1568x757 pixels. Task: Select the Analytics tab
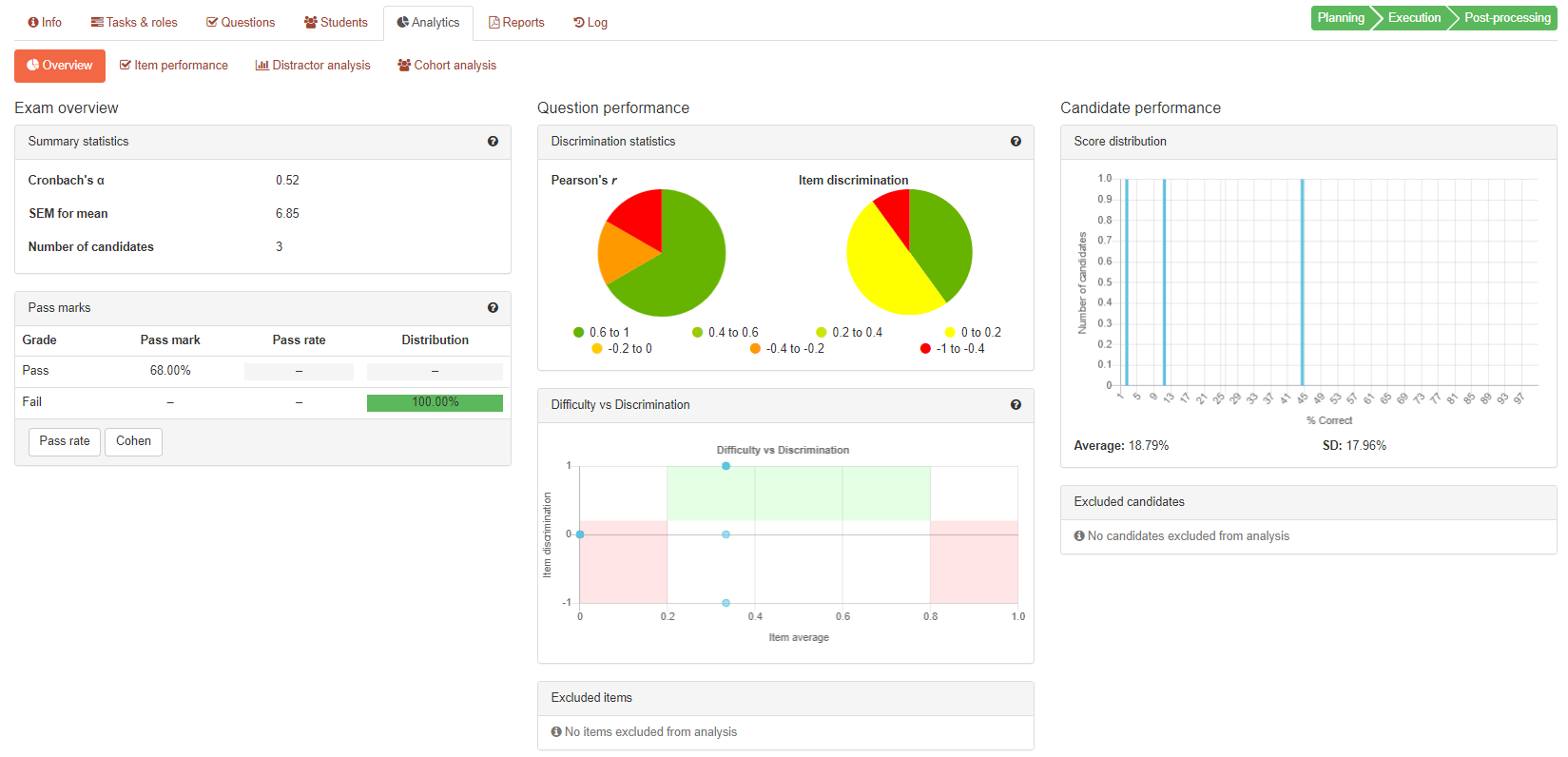428,23
